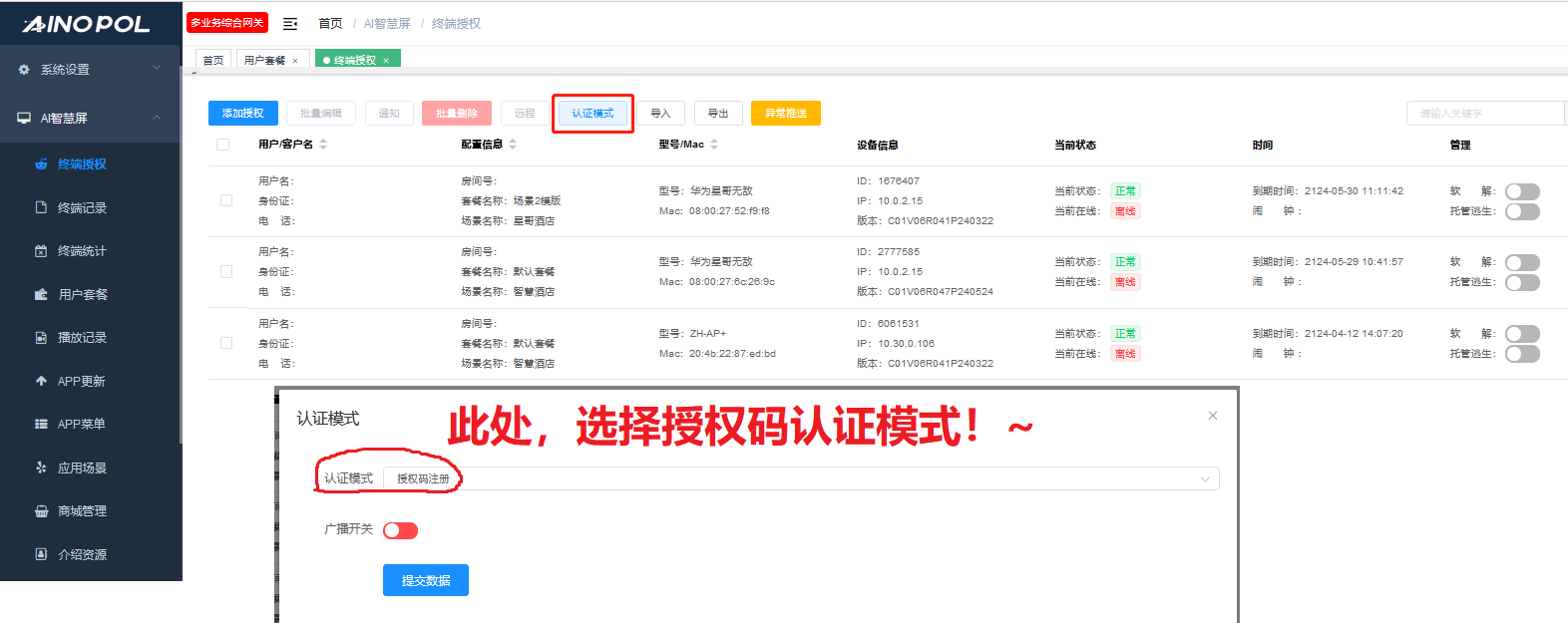Click the 应用场景 sidebar icon
The width and height of the screenshot is (1568, 623).
tap(41, 467)
